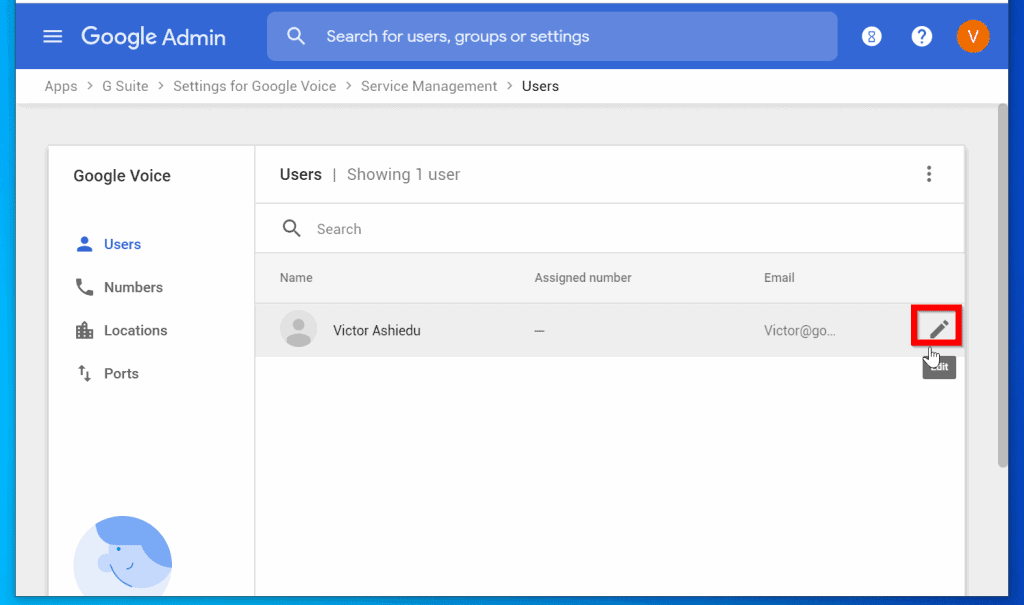Open the navigation hamburger menu
This screenshot has width=1024, height=605.
(52, 36)
